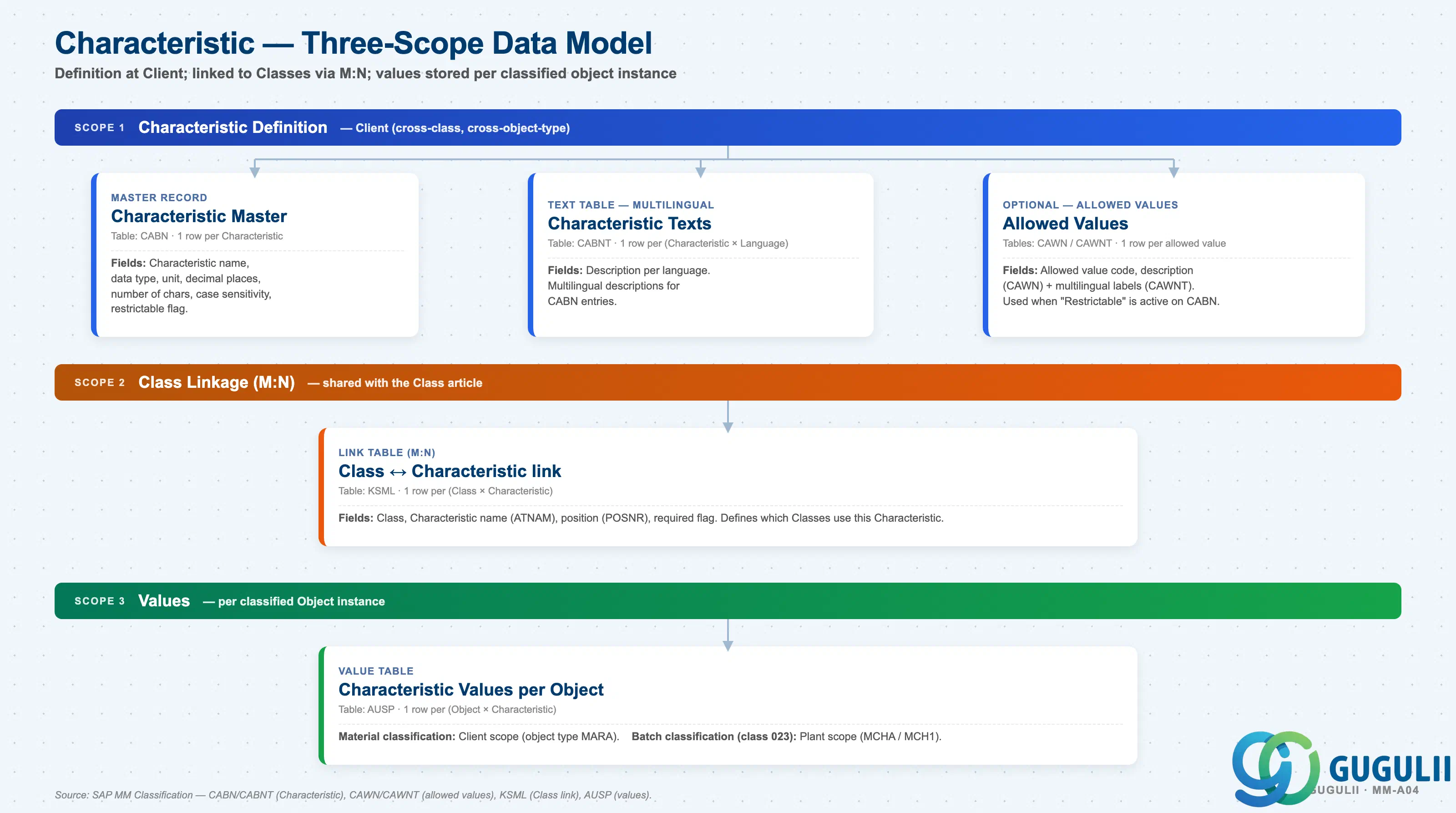This screenshot has height=813, width=1456.
Task: Click 'Batch classification (class 023):' text
Action: pos(714,736)
